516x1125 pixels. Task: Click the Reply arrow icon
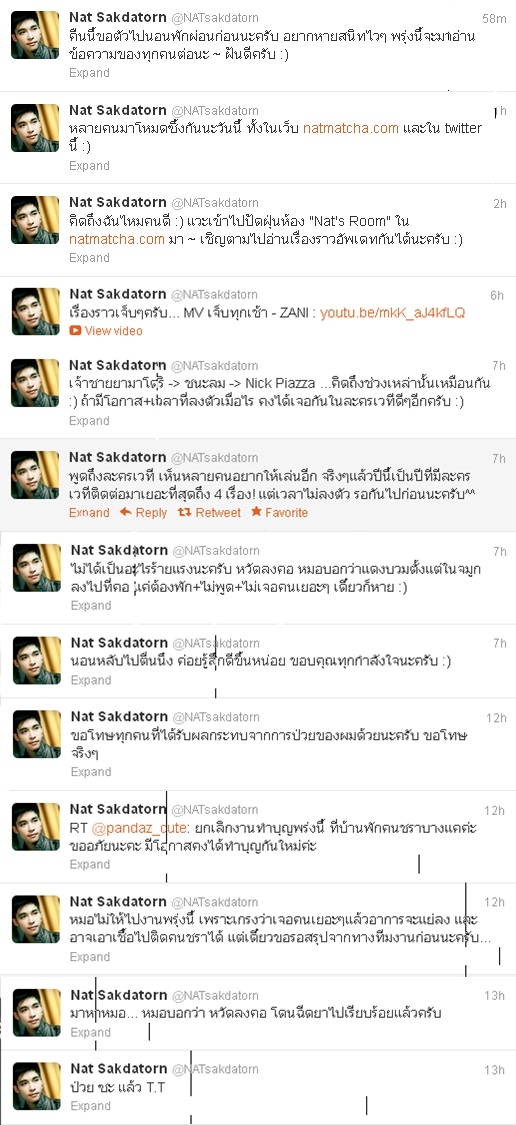coord(125,512)
